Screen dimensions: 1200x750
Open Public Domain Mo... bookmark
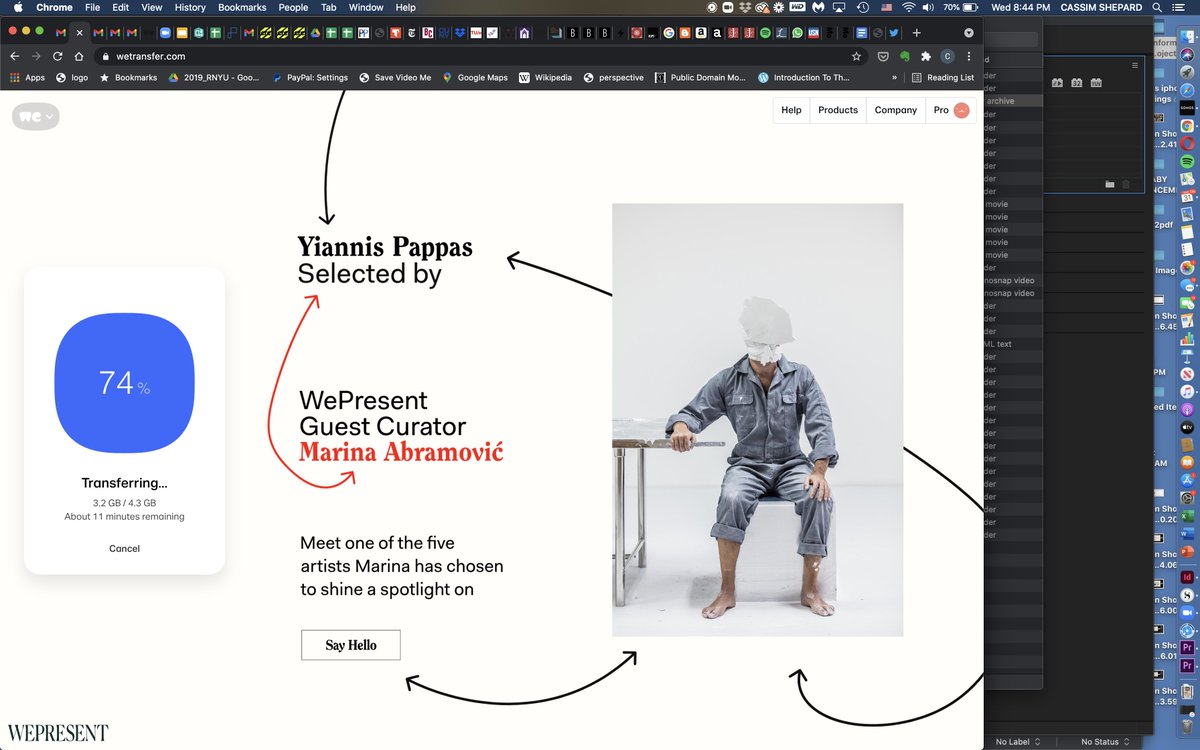[x=701, y=77]
